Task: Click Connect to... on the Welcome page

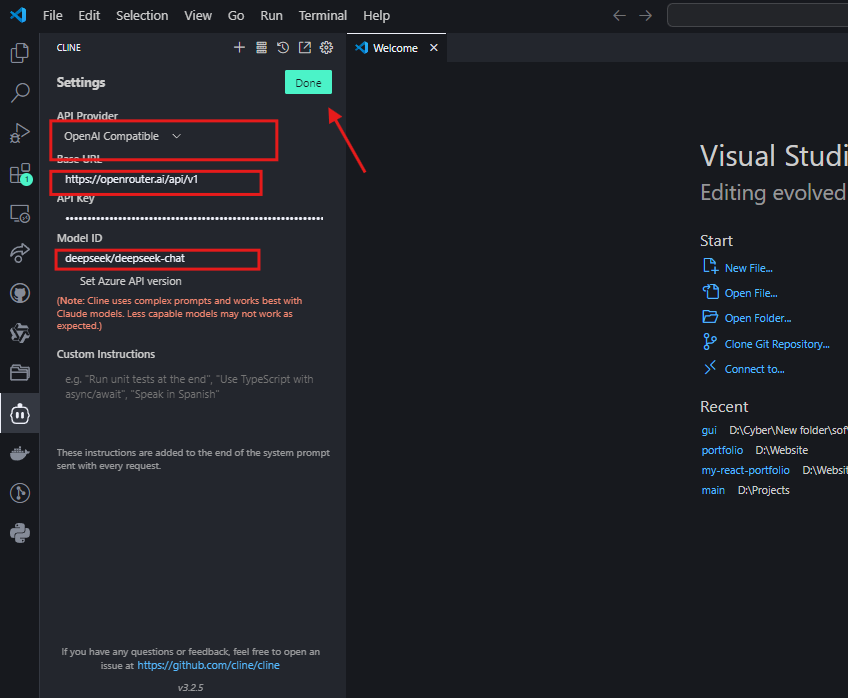Action: pyautogui.click(x=754, y=369)
